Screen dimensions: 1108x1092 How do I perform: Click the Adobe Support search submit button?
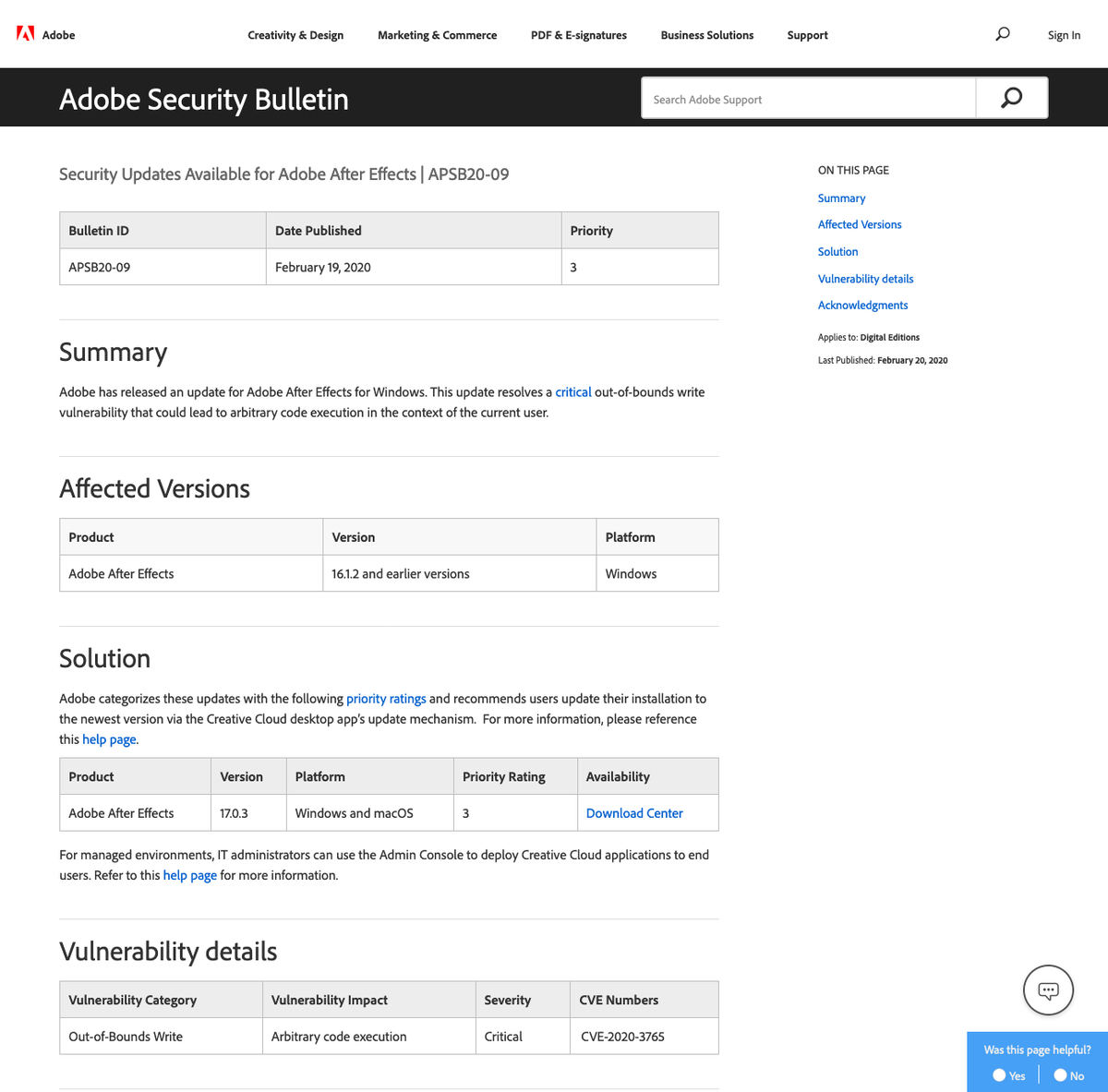tap(1012, 98)
